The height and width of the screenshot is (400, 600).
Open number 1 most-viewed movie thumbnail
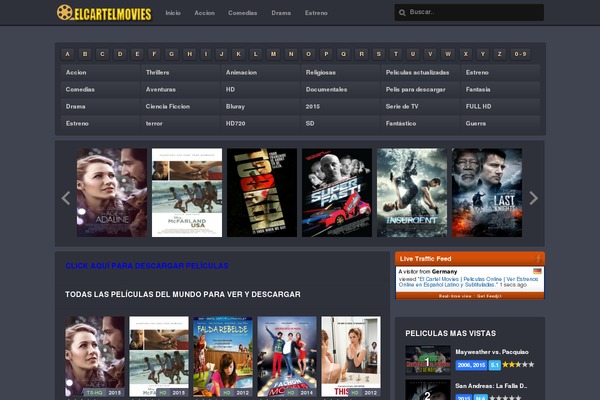click(427, 360)
